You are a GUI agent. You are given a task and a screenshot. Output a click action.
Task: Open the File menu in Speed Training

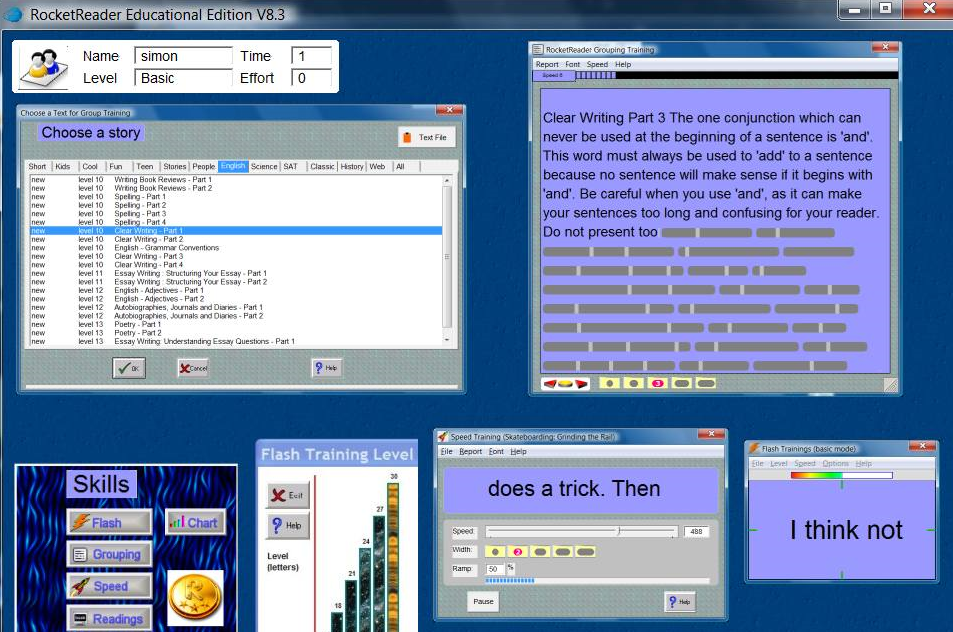(447, 452)
